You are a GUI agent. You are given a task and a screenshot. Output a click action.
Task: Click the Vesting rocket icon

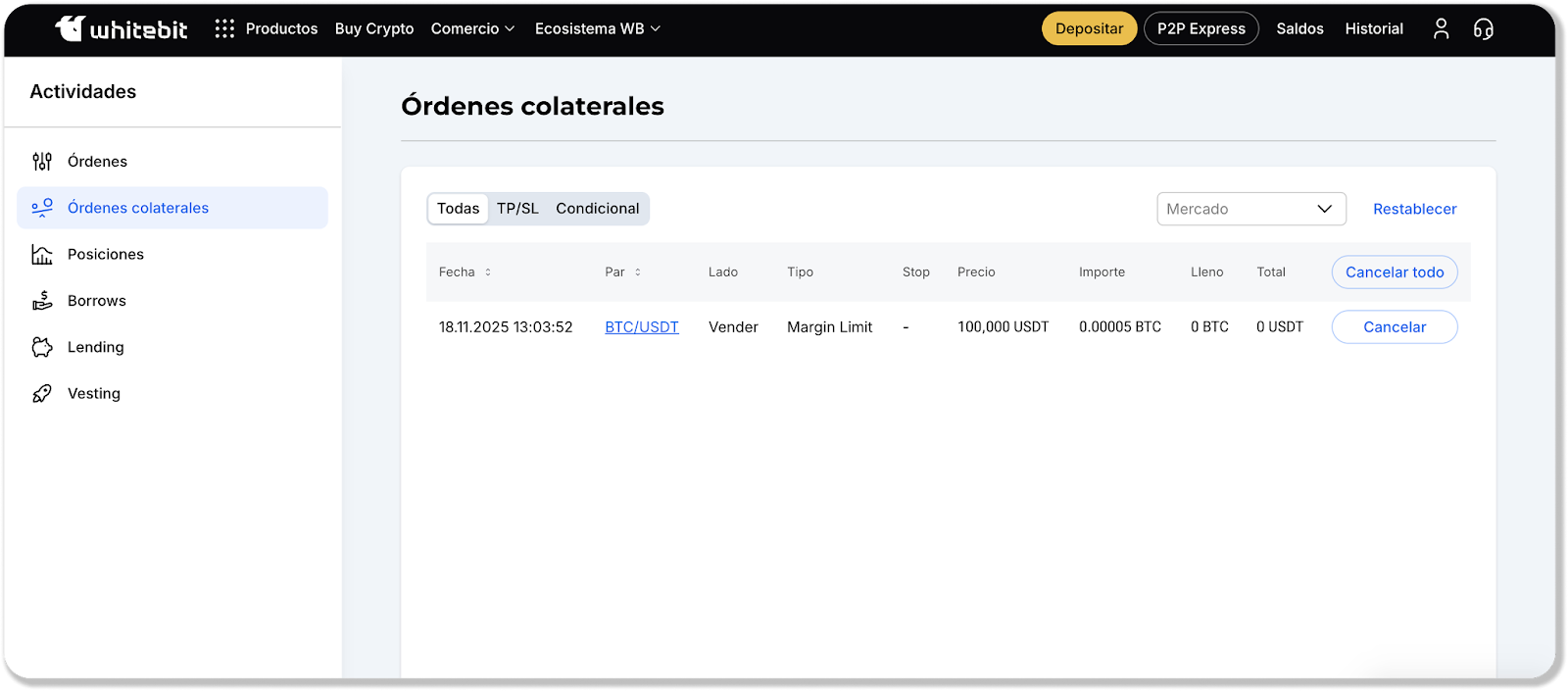[x=42, y=394]
